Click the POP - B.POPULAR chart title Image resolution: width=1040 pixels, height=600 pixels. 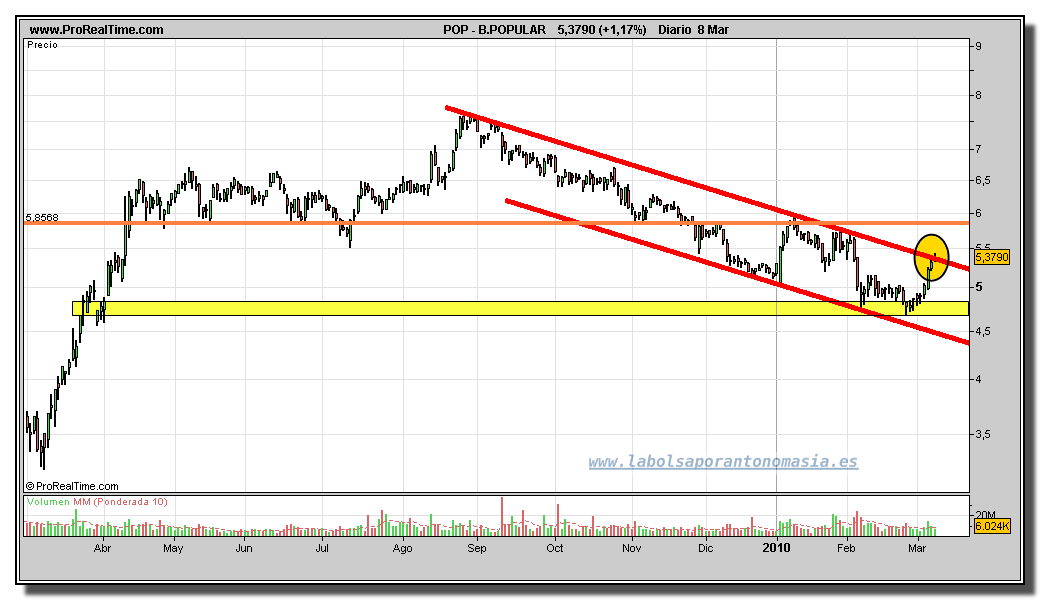click(494, 30)
